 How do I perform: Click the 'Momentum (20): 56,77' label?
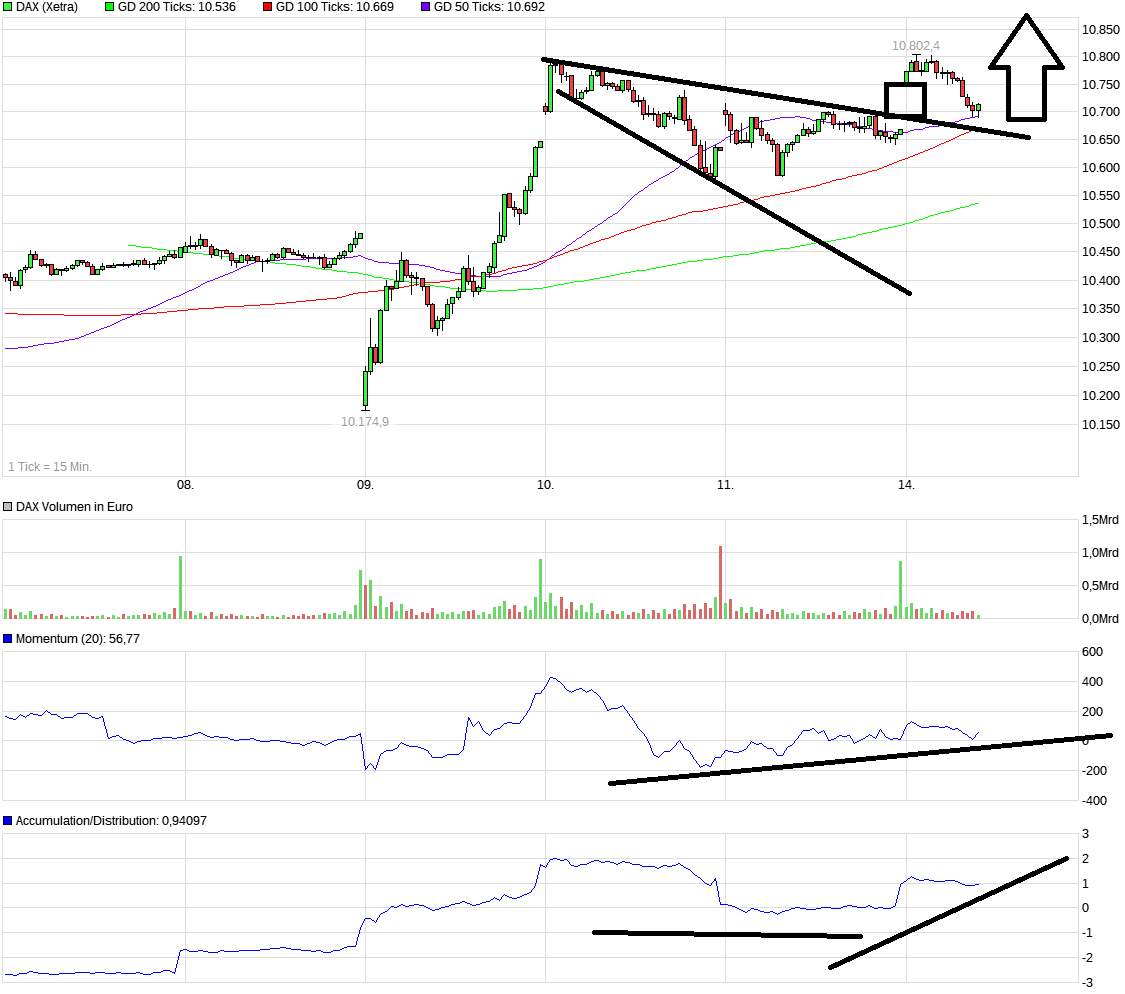tap(77, 639)
